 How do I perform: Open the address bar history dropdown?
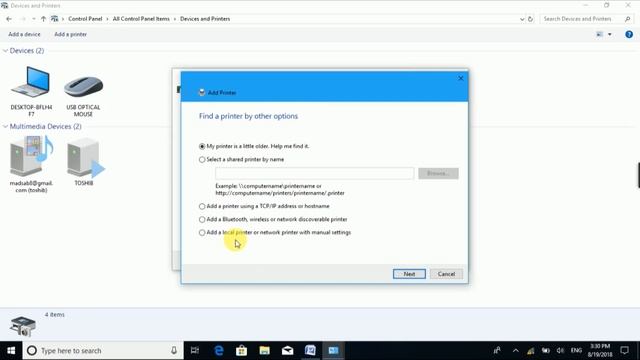(x=522, y=19)
